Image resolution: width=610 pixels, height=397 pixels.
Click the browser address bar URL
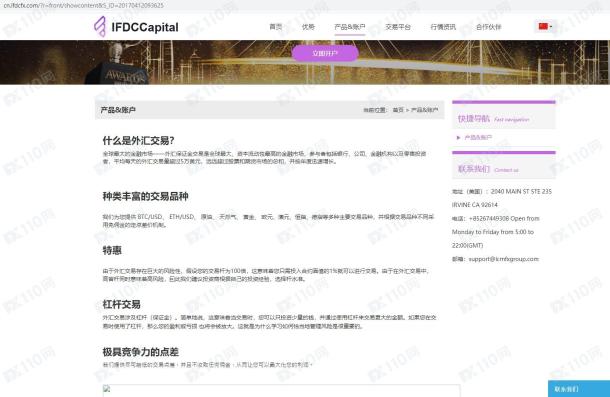[84, 5]
